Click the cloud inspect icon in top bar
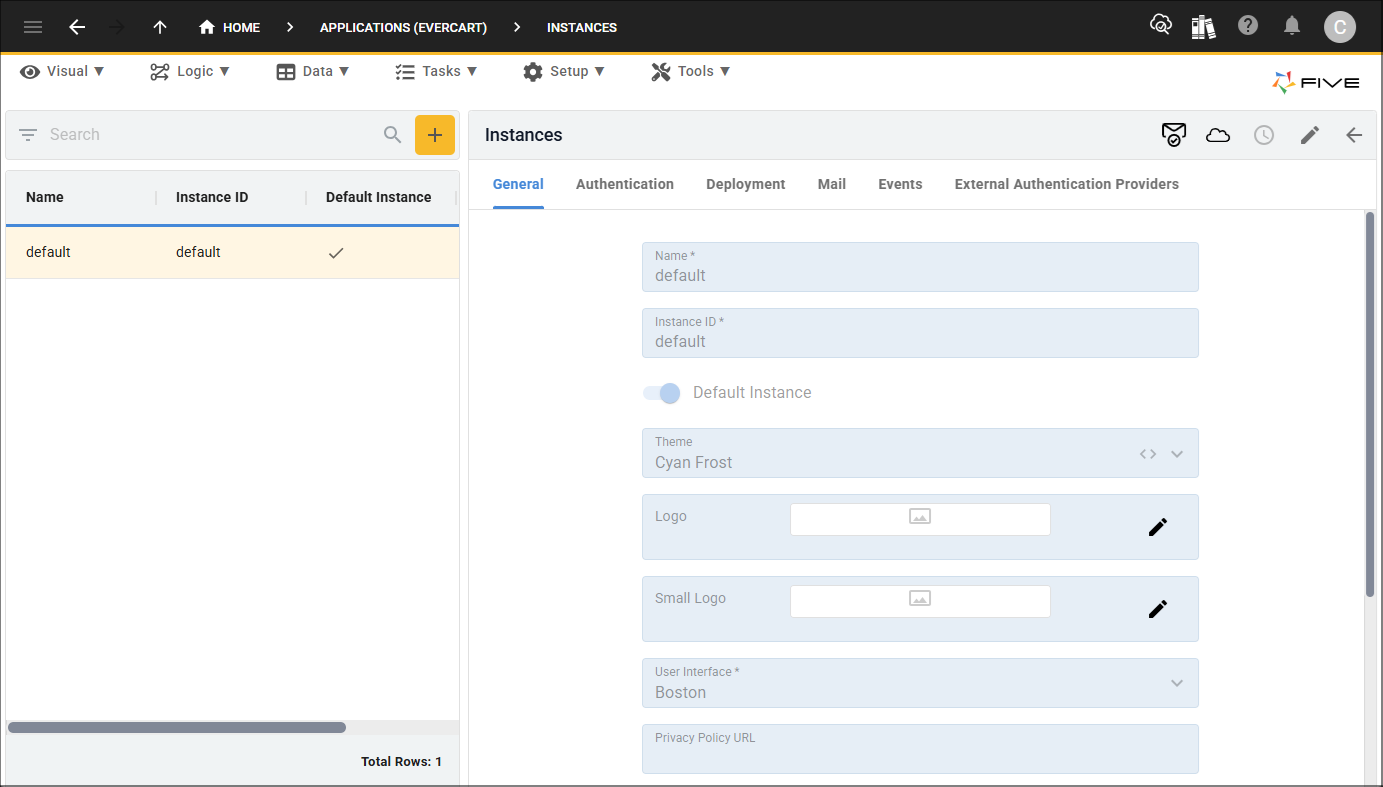This screenshot has width=1383, height=787. (x=1160, y=24)
